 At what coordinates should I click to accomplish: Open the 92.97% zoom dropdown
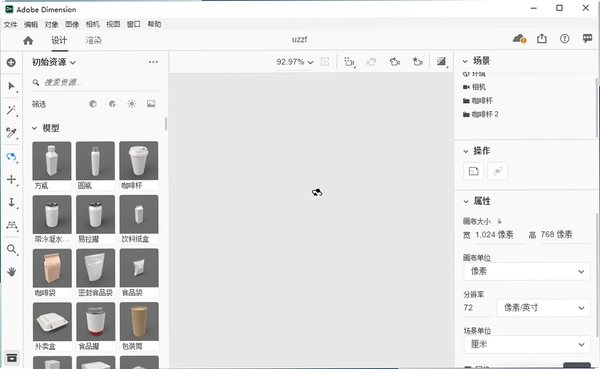[295, 62]
